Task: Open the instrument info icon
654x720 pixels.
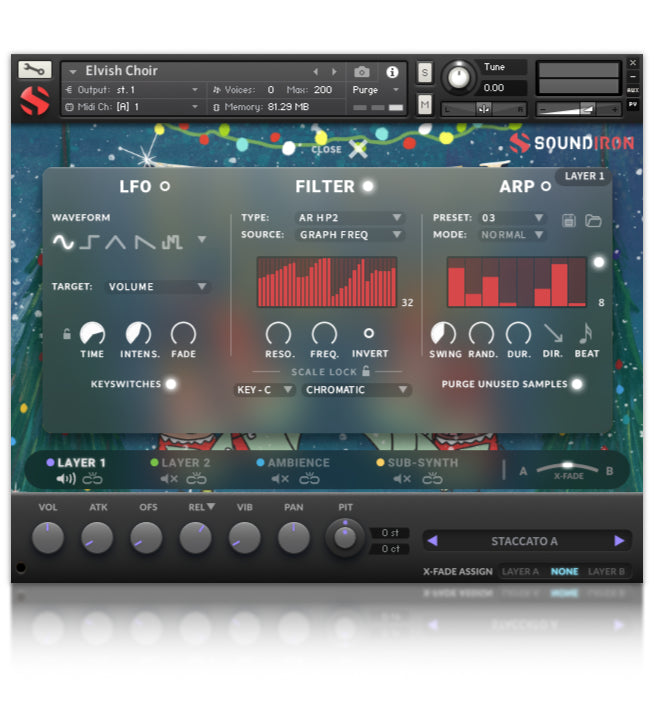Action: coord(391,72)
